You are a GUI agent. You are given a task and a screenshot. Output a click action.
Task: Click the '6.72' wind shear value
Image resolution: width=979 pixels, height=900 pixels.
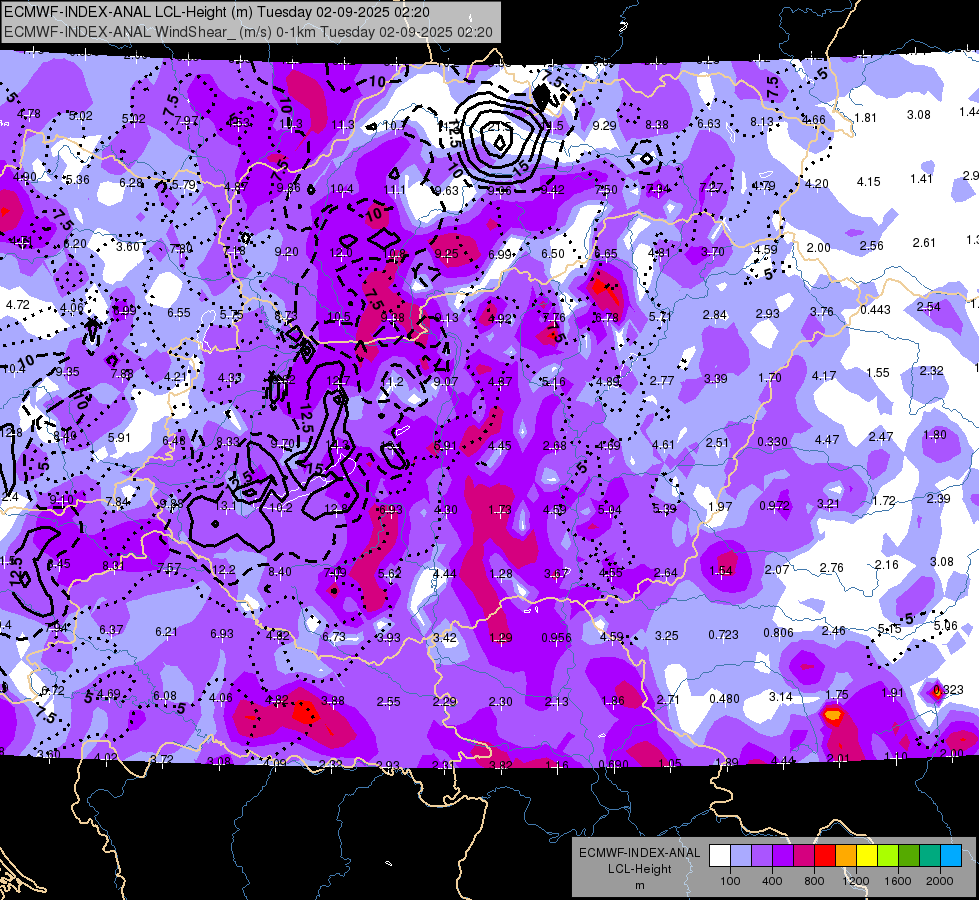pyautogui.click(x=52, y=690)
